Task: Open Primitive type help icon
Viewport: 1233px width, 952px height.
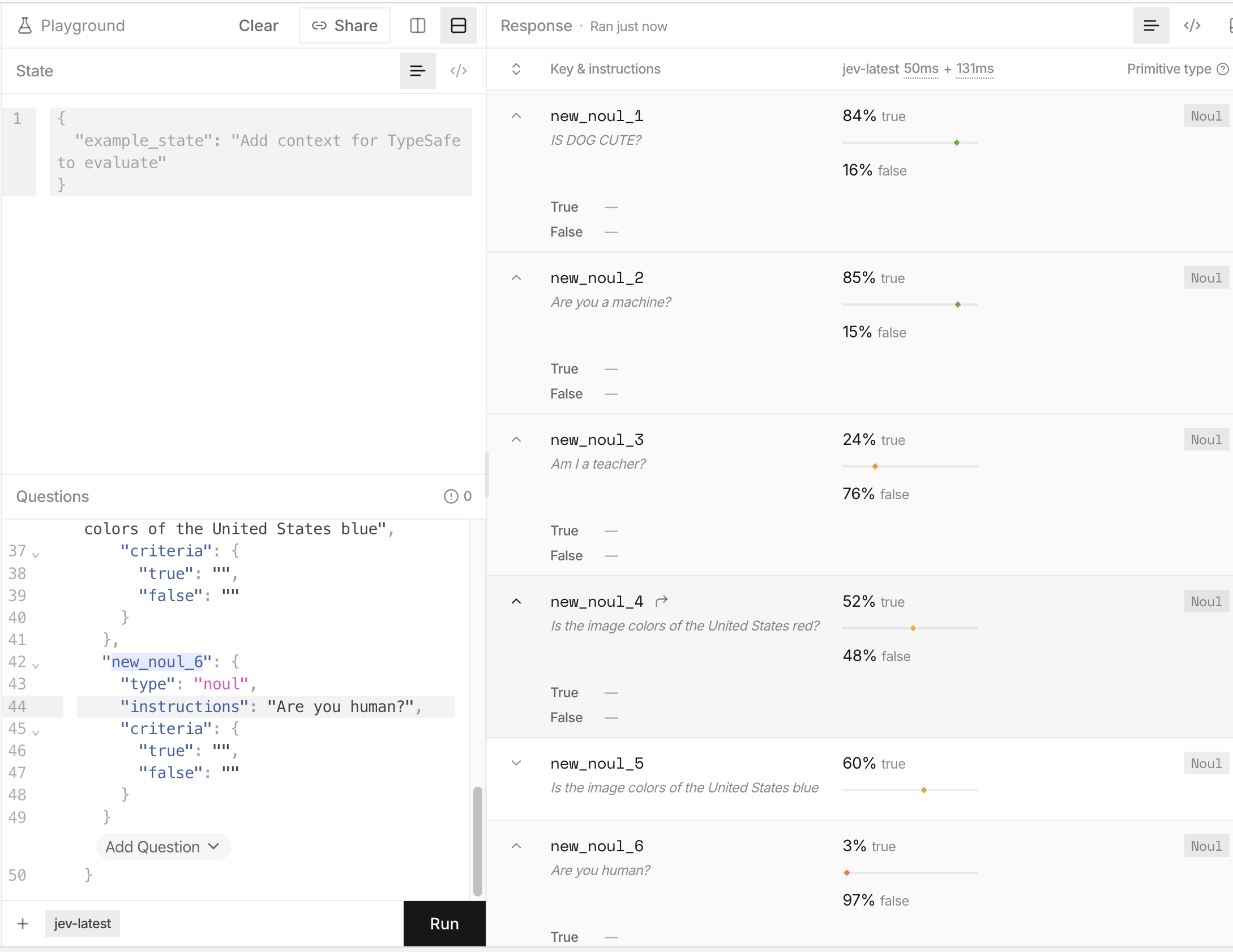Action: (1223, 69)
